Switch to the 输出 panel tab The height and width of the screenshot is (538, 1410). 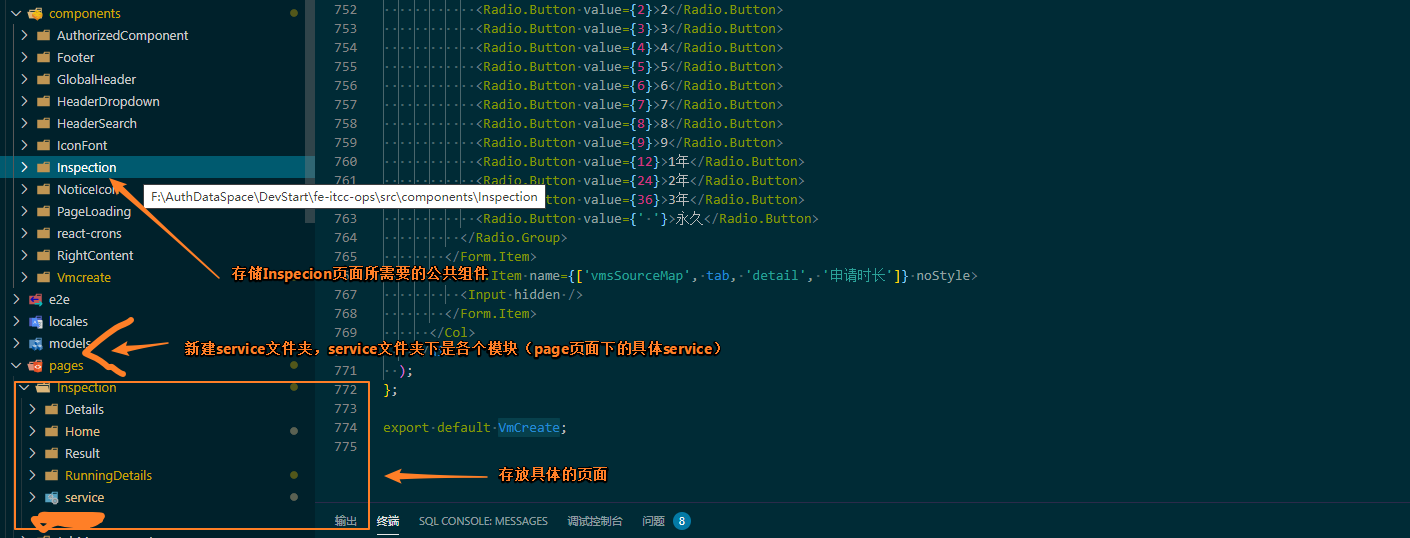tap(346, 521)
